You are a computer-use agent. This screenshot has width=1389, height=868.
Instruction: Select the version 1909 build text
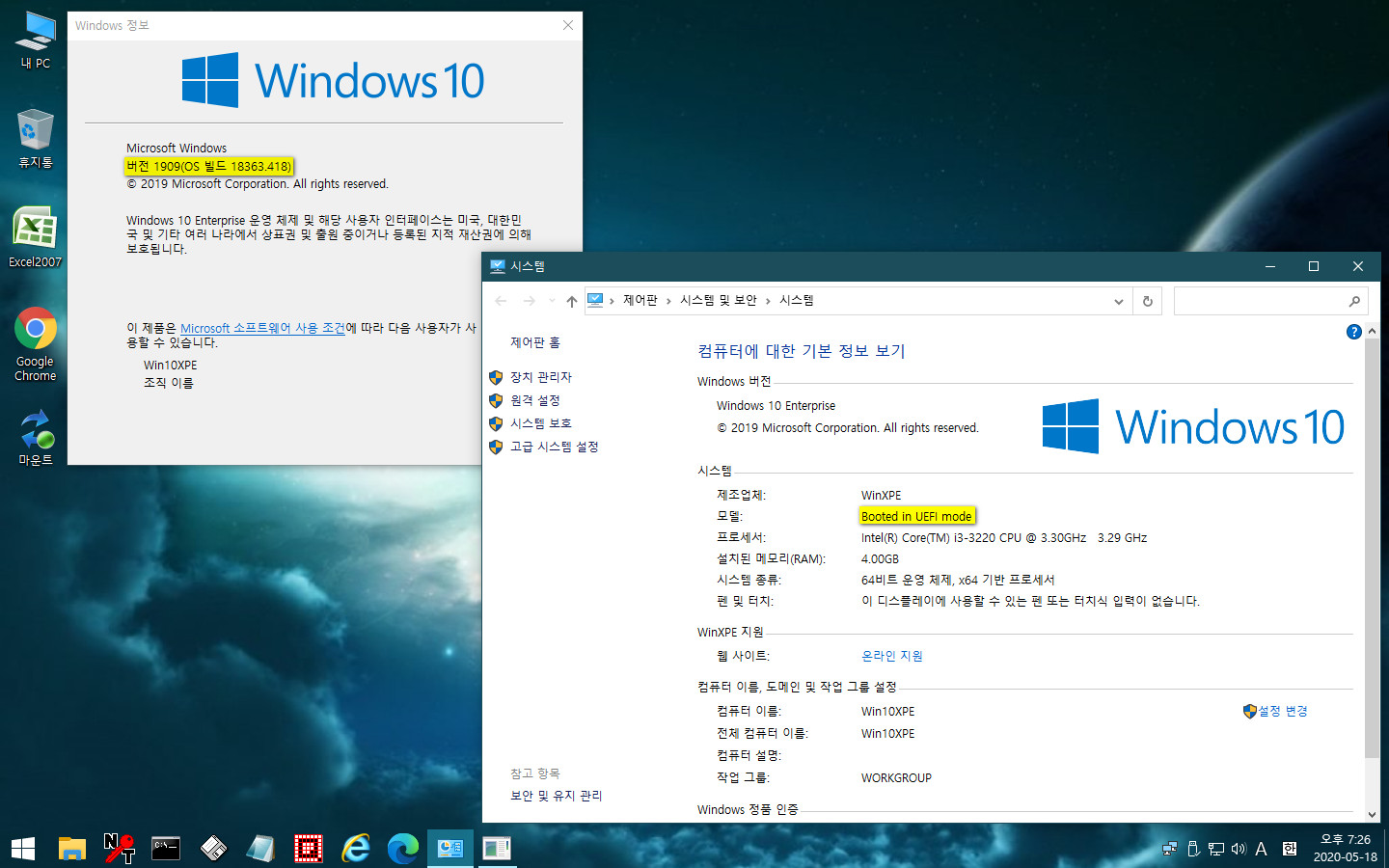(x=208, y=166)
